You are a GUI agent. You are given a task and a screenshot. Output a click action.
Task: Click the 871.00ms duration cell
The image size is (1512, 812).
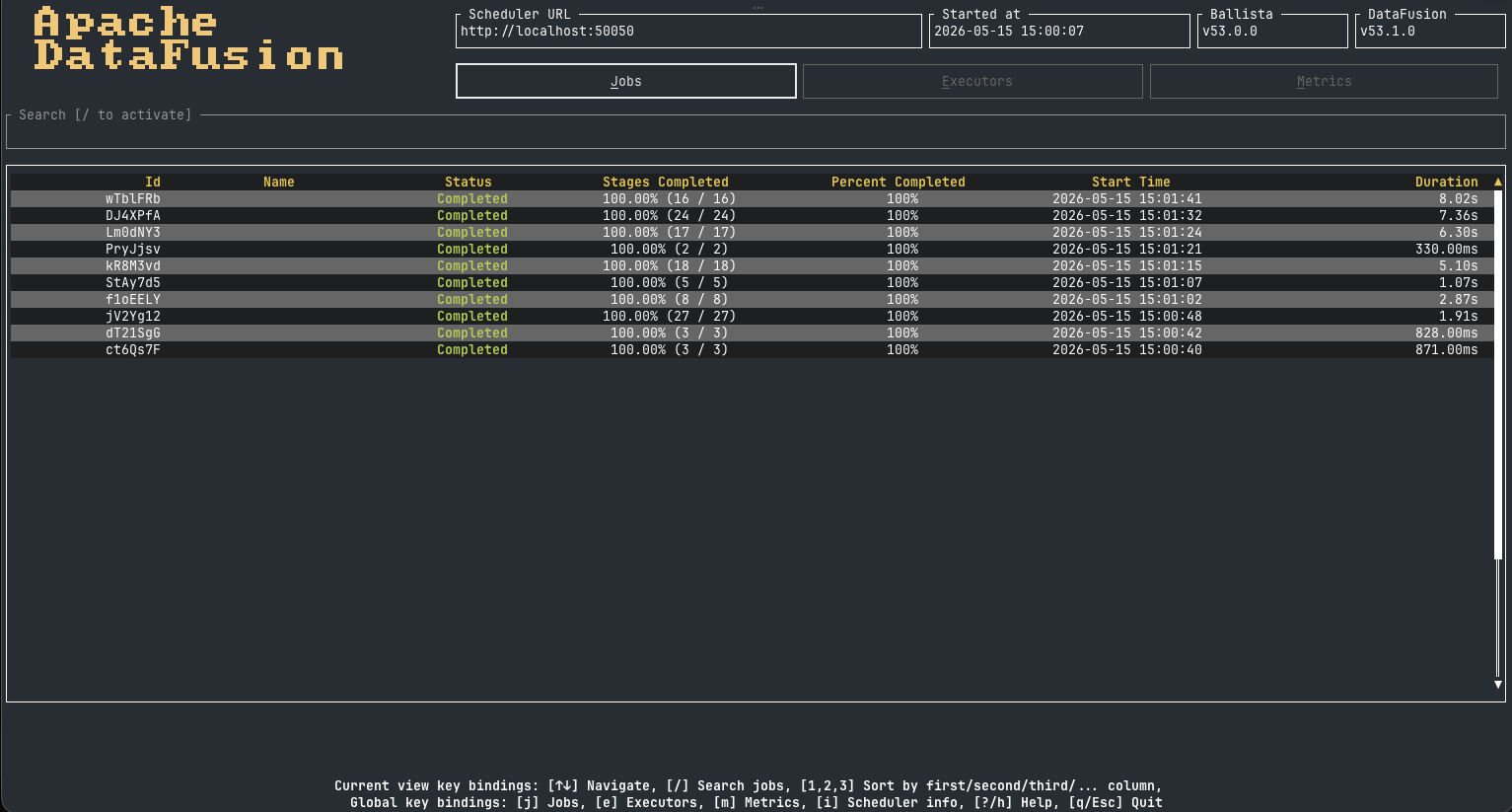click(1447, 349)
